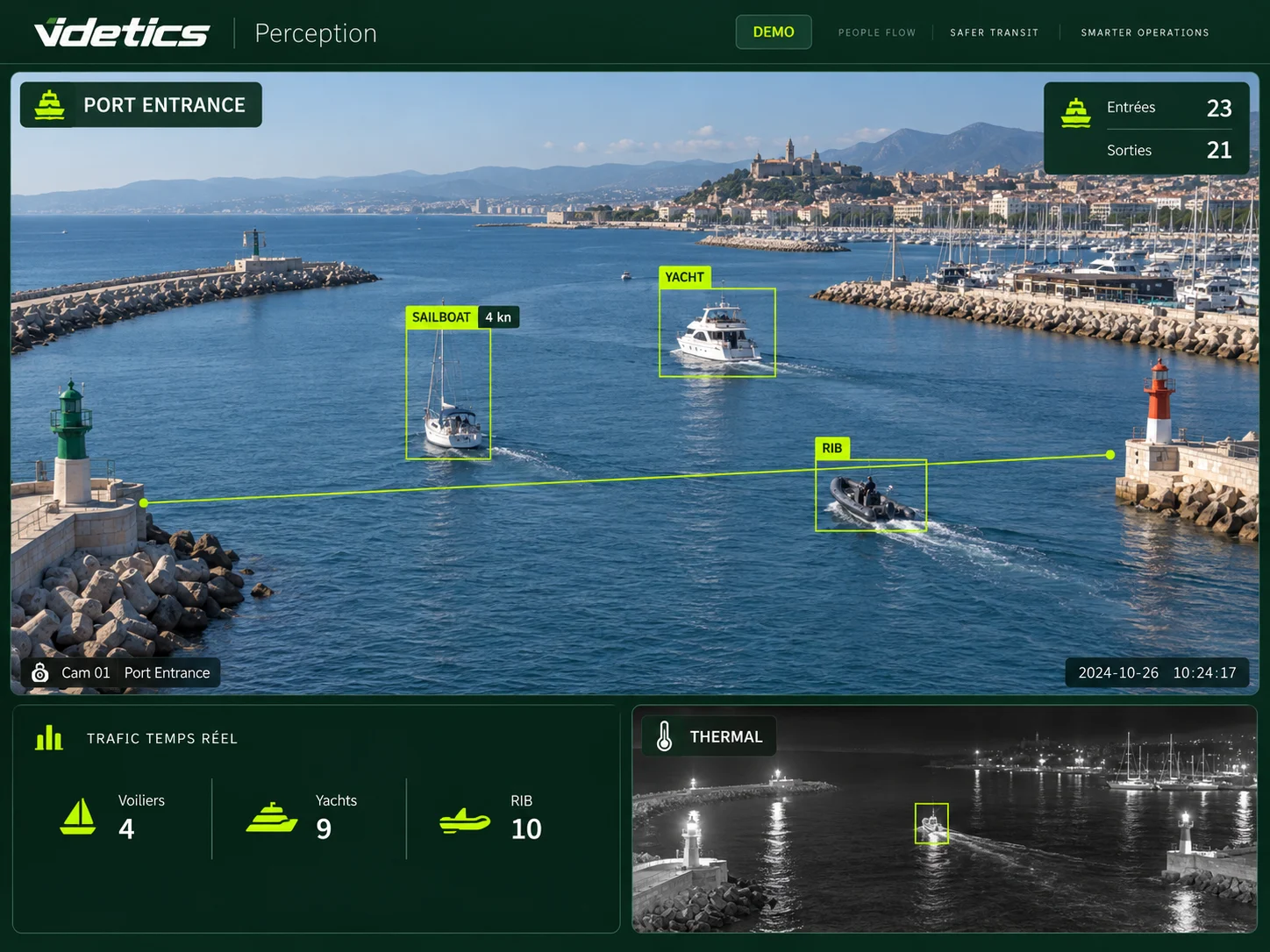This screenshot has width=1270, height=952.
Task: Click the THERMAL label
Action: point(726,737)
